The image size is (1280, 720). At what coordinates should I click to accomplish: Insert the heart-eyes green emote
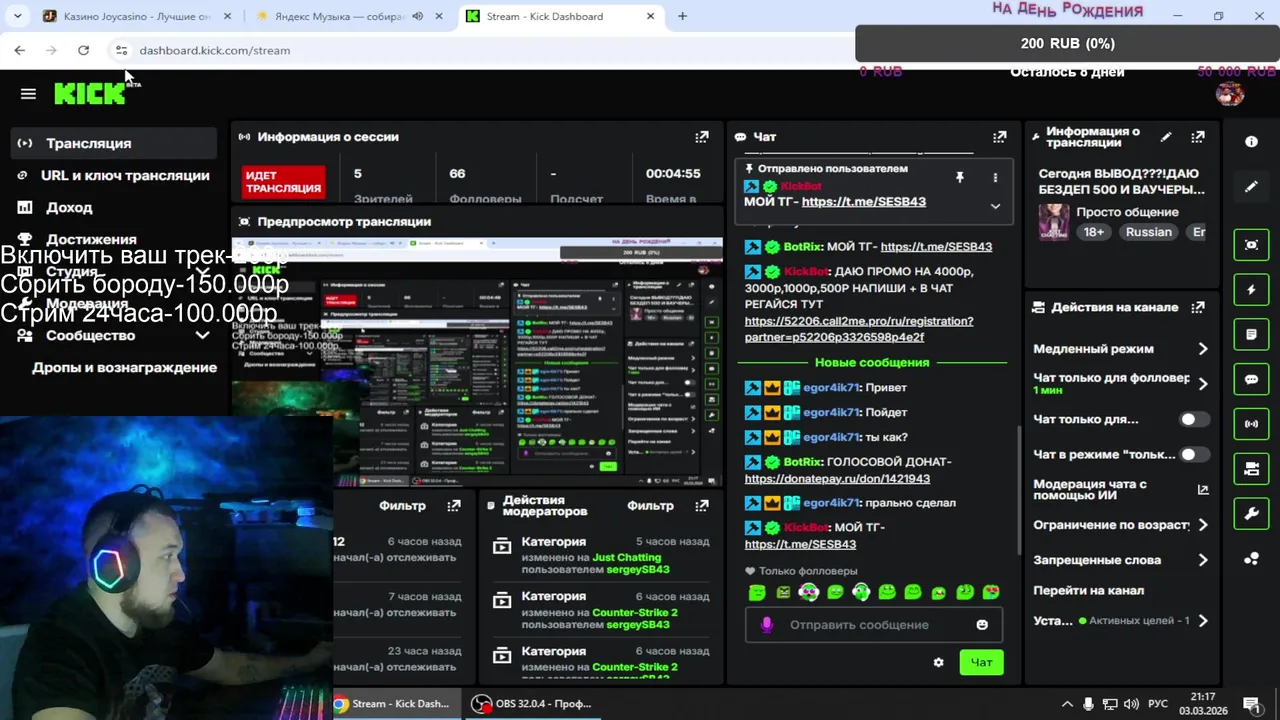[991, 592]
